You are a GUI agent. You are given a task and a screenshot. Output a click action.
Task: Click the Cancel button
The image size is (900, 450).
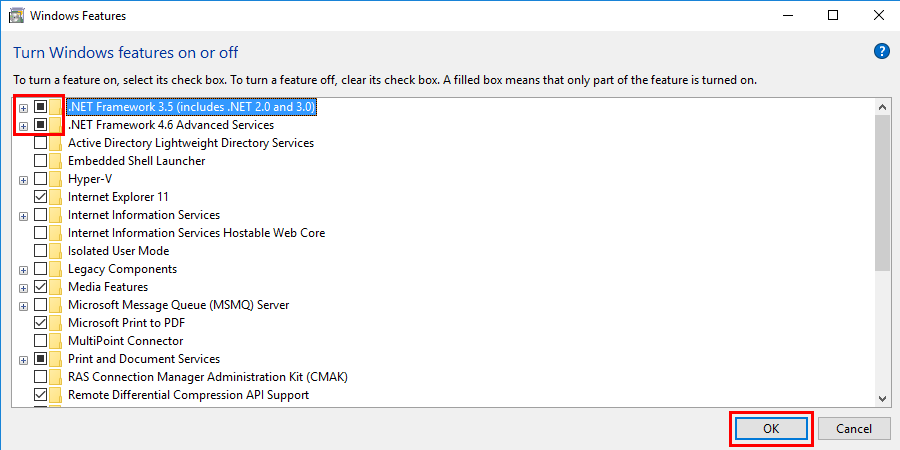coord(854,429)
